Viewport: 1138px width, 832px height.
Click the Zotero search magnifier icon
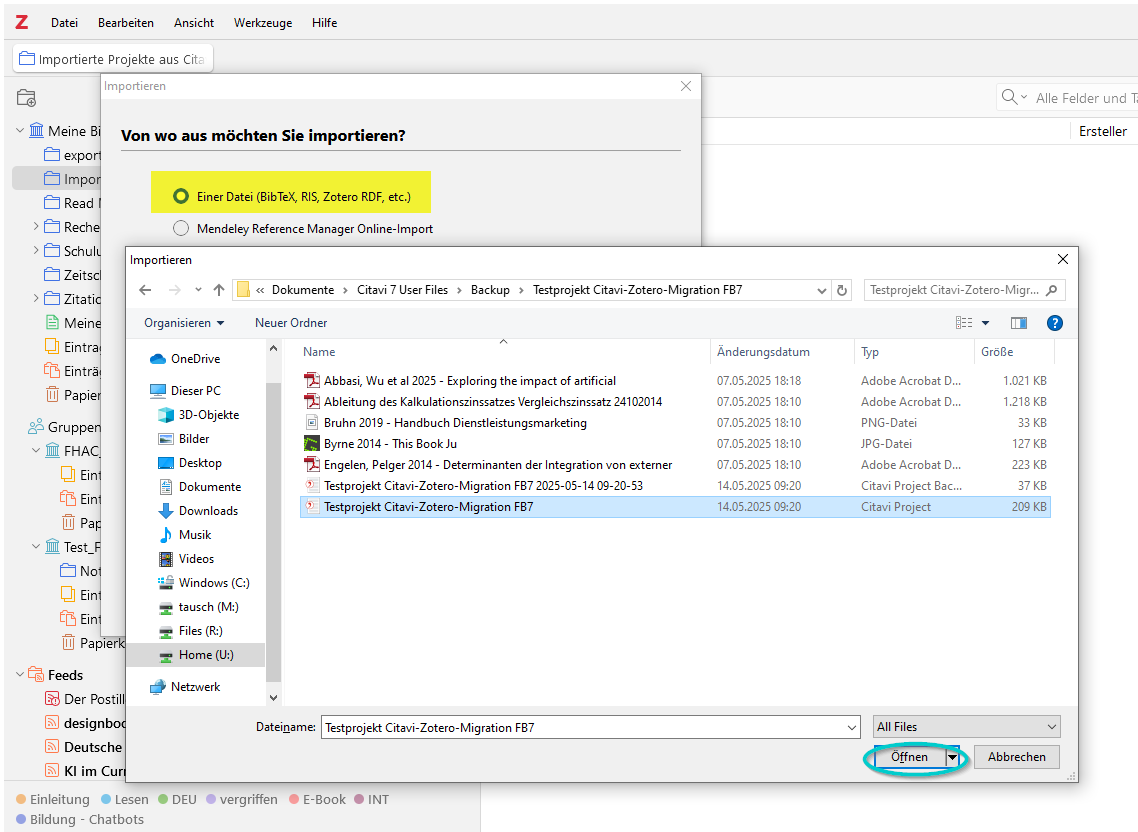pyautogui.click(x=1009, y=97)
